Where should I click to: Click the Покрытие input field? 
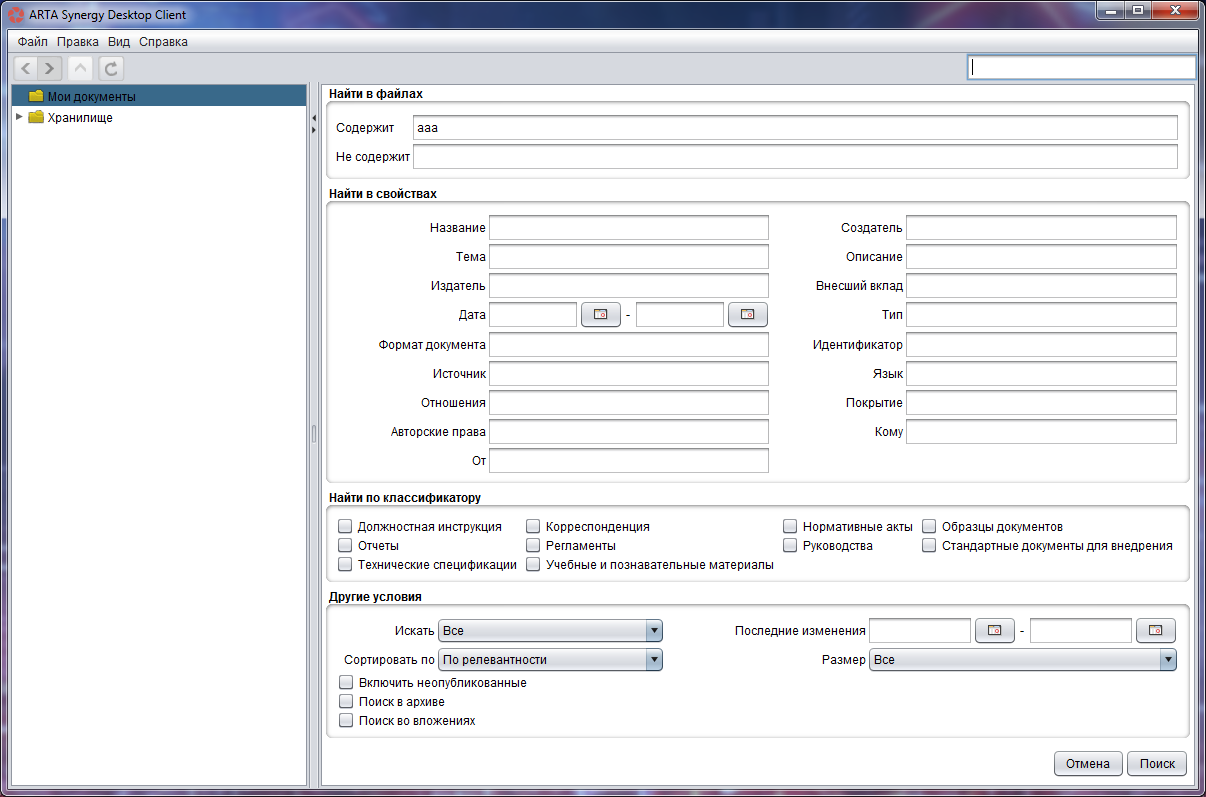point(1041,402)
